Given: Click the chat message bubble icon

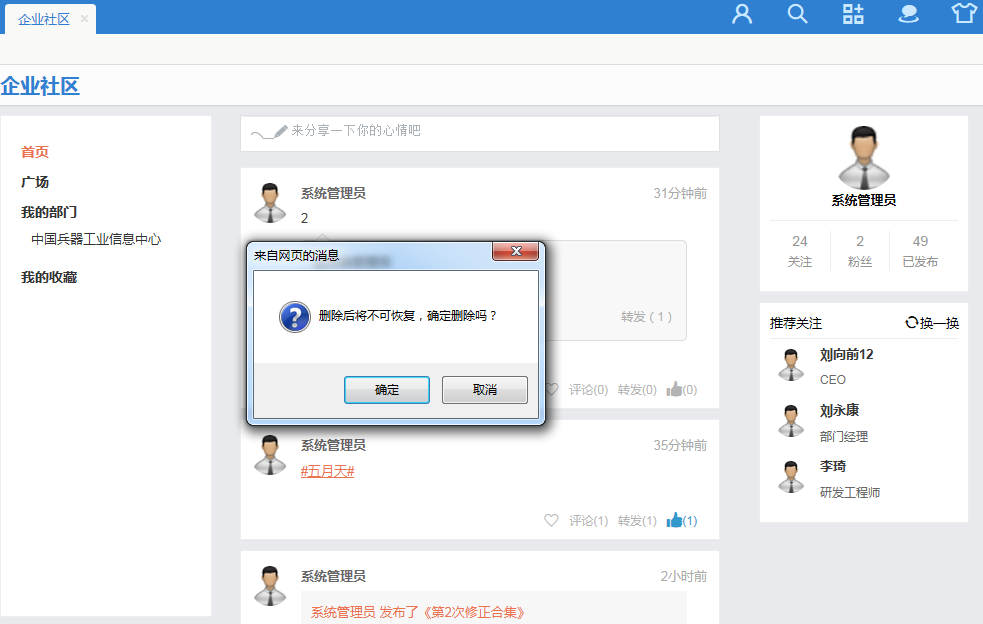Looking at the screenshot, I should (x=908, y=14).
